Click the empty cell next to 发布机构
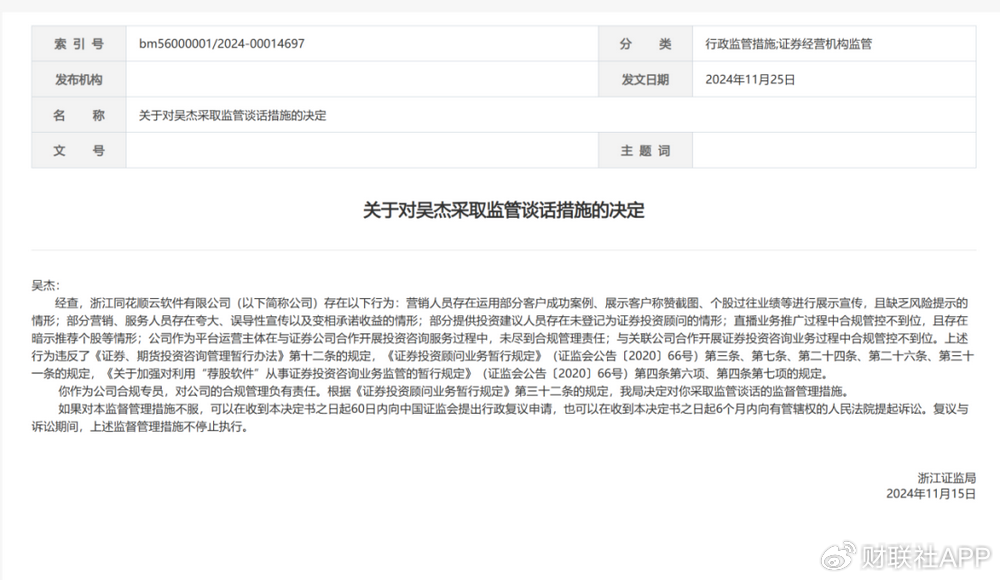This screenshot has height=580, width=1000. [x=360, y=80]
